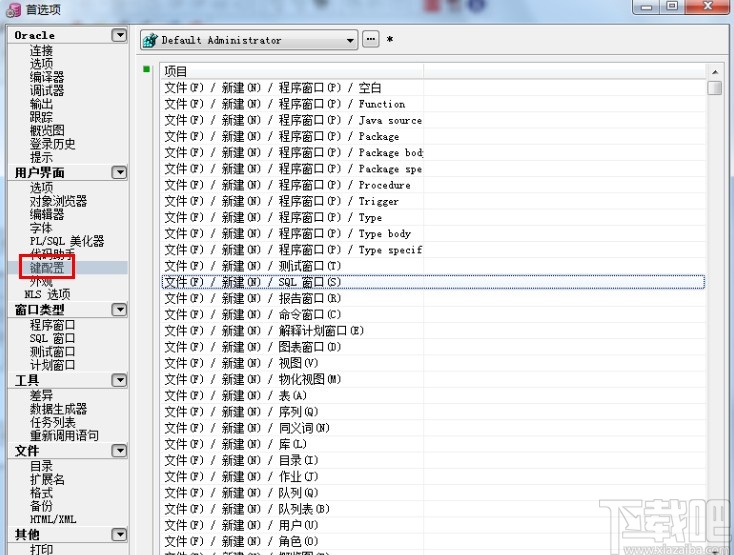The image size is (734, 555).
Task: Select 连接 under Oracle
Action: pyautogui.click(x=41, y=50)
